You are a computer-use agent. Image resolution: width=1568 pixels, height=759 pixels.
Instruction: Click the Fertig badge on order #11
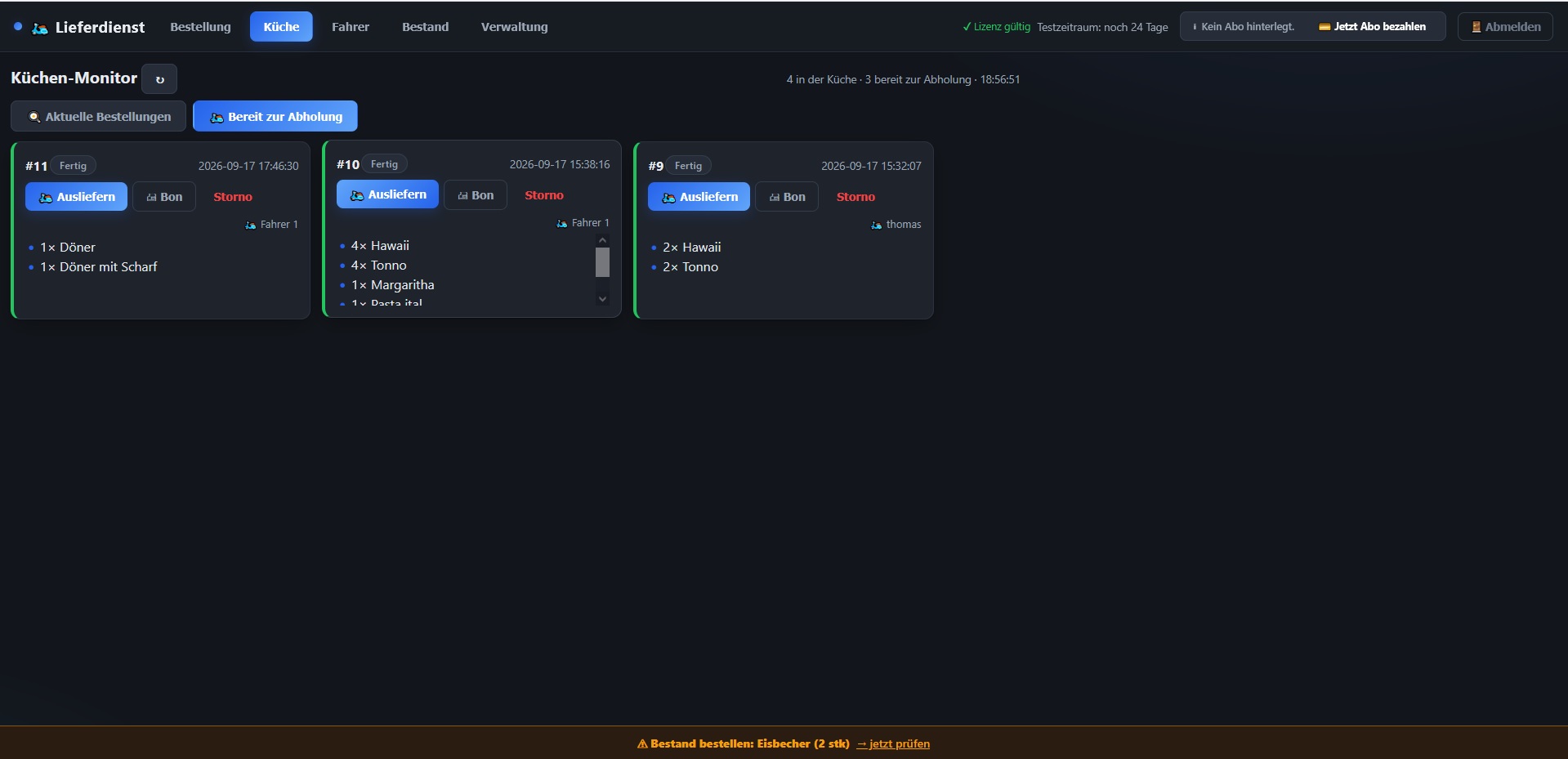click(73, 166)
